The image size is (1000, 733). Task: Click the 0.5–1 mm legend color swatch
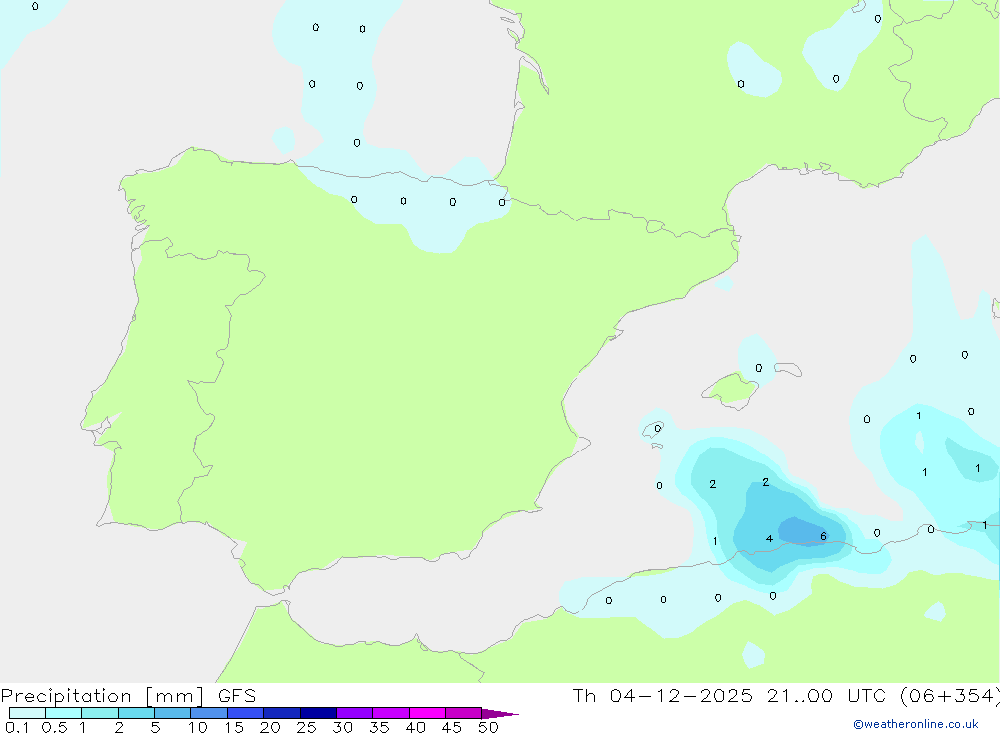tap(63, 713)
